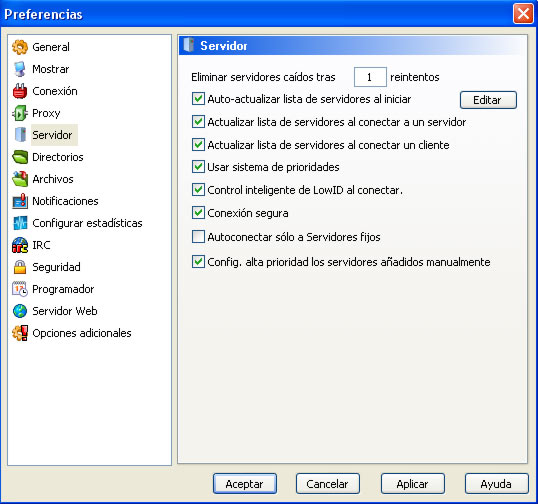Click the reintentos number input field
538x504 pixels.
click(x=370, y=77)
